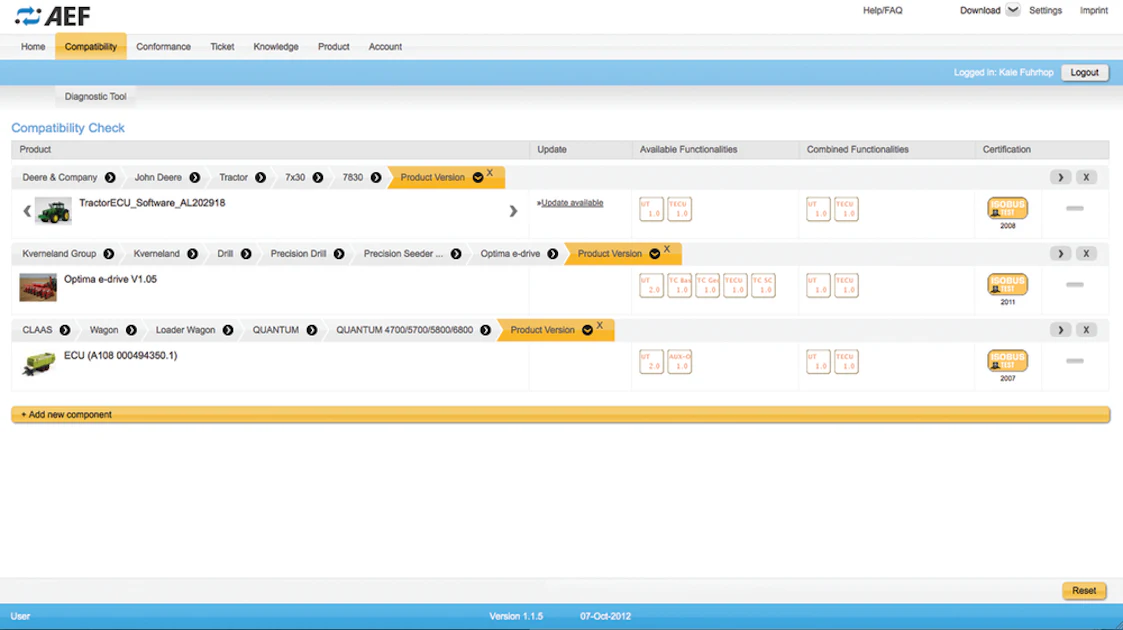The width and height of the screenshot is (1123, 630).
Task: Remove the Kverneland Group component row
Action: pos(1086,253)
